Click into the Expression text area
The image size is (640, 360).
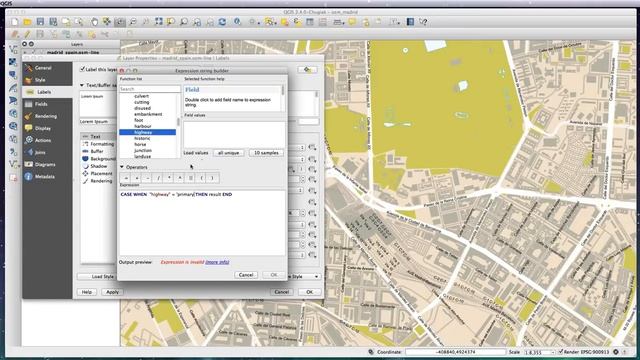click(x=202, y=223)
